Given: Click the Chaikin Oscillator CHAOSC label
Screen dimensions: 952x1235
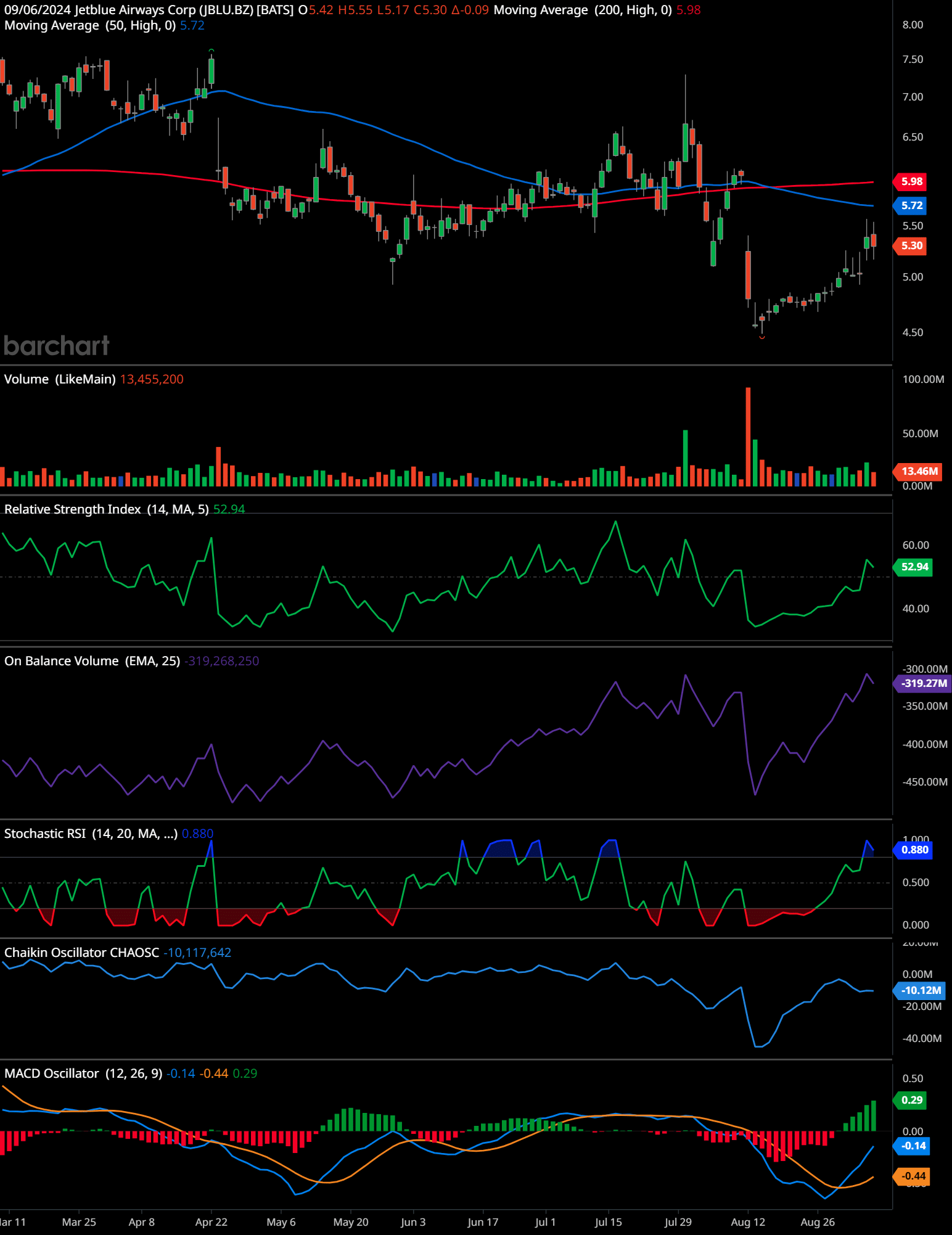Looking at the screenshot, I should click(81, 953).
